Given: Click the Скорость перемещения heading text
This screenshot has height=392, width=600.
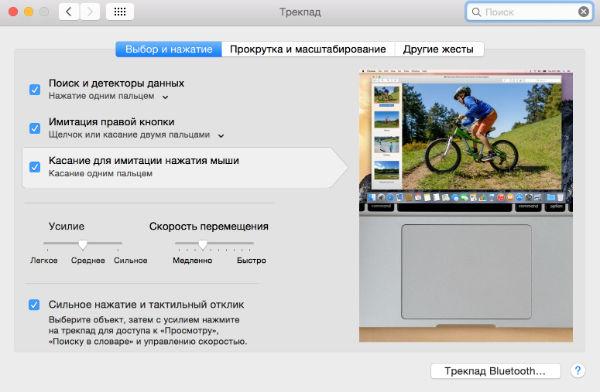Looking at the screenshot, I should pos(209,226).
